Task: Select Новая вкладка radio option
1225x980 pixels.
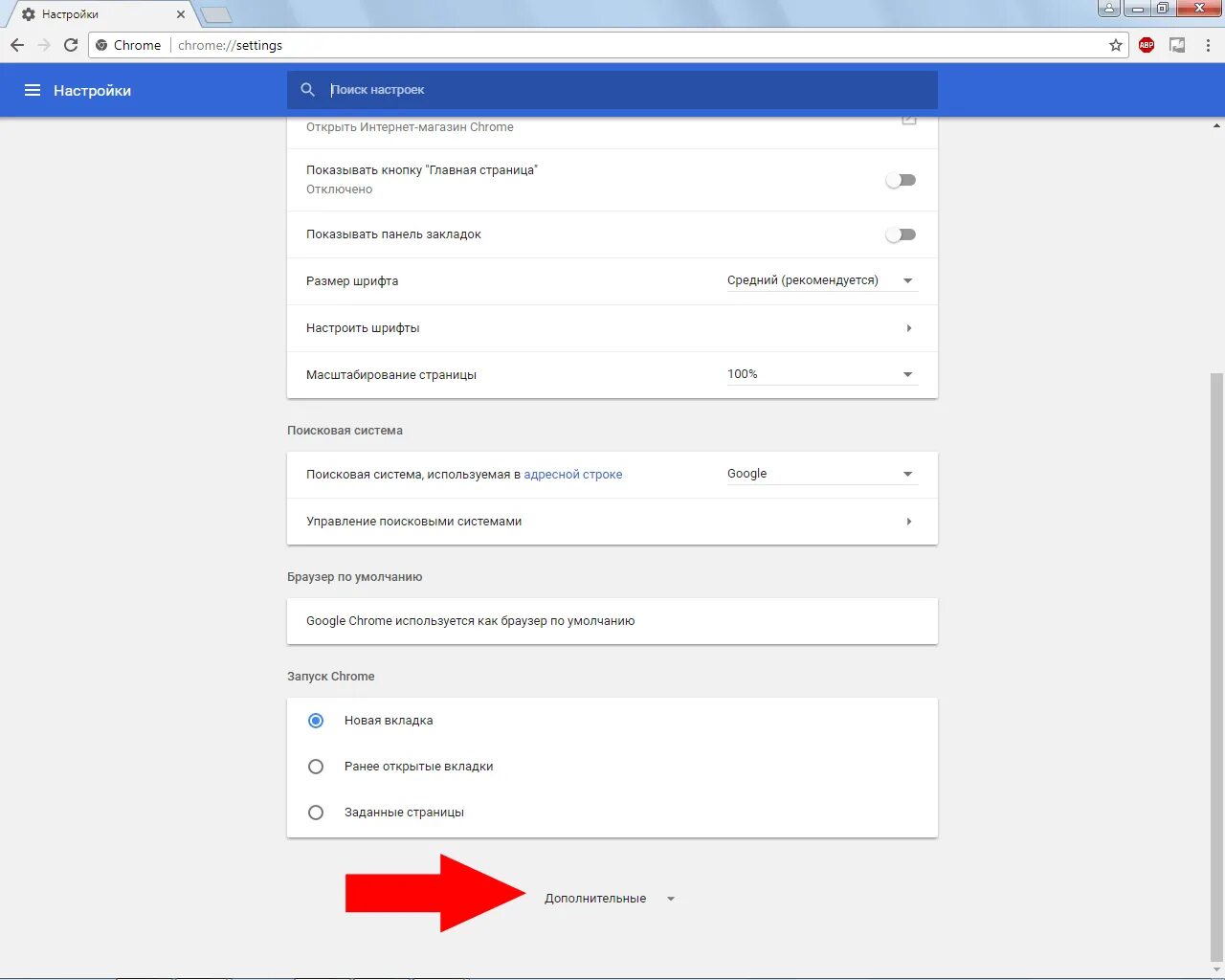Action: coord(316,721)
